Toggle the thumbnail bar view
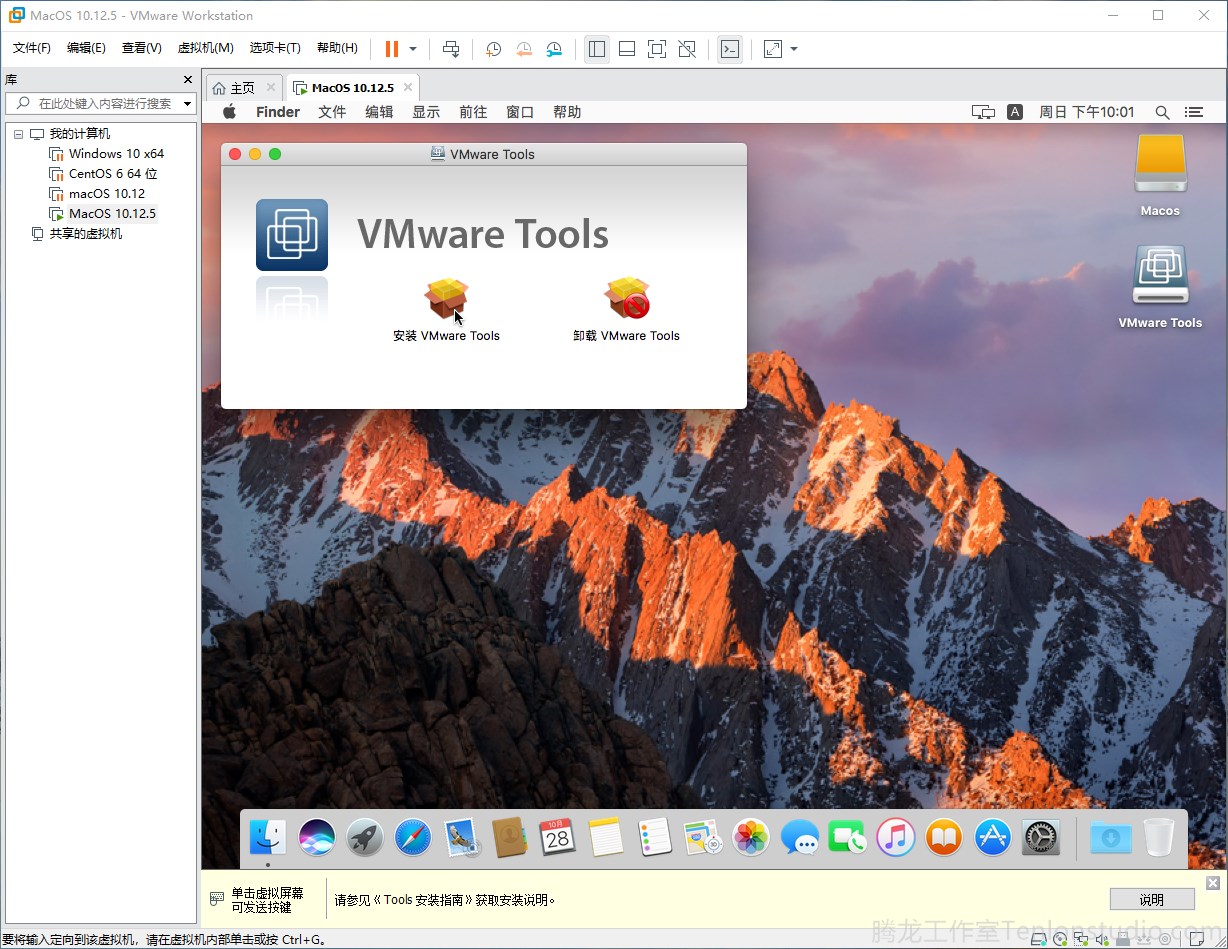Image resolution: width=1228 pixels, height=949 pixels. click(x=627, y=49)
